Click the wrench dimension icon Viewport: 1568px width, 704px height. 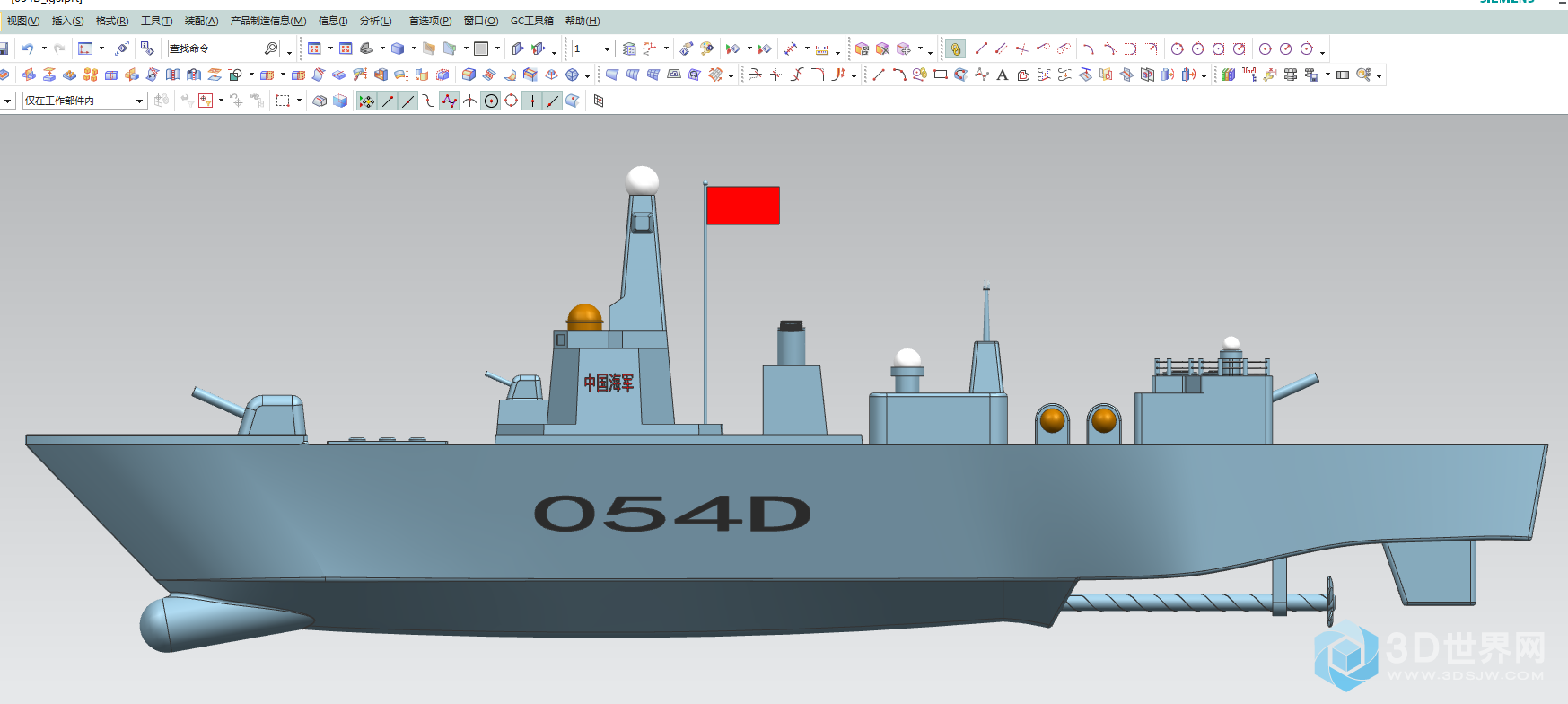1269,75
